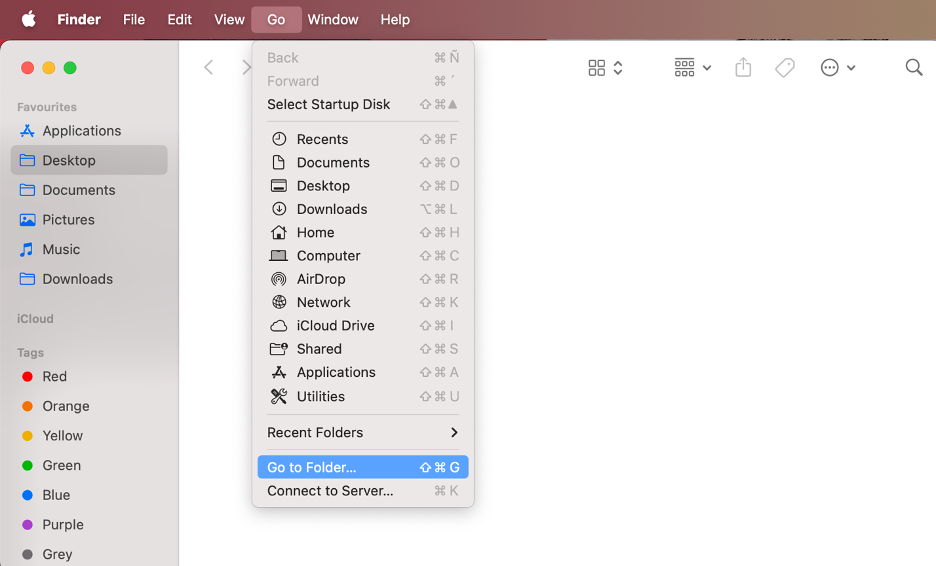Select the Red tag dot
This screenshot has height=566, width=936.
27,376
